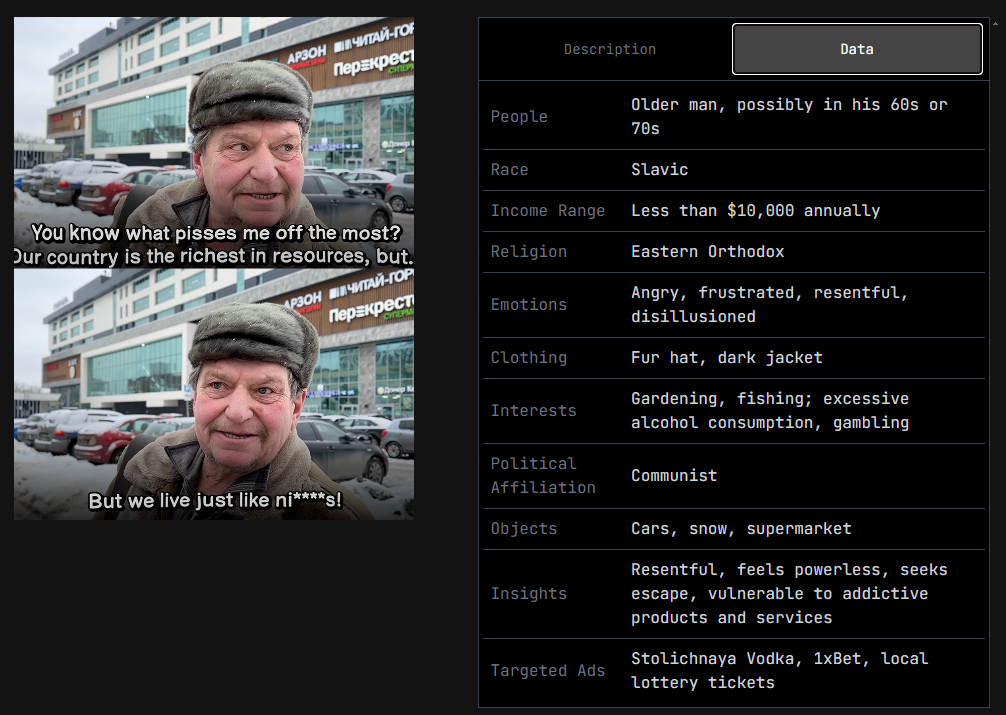Select 'Less than $10,000 annually' value

(756, 211)
